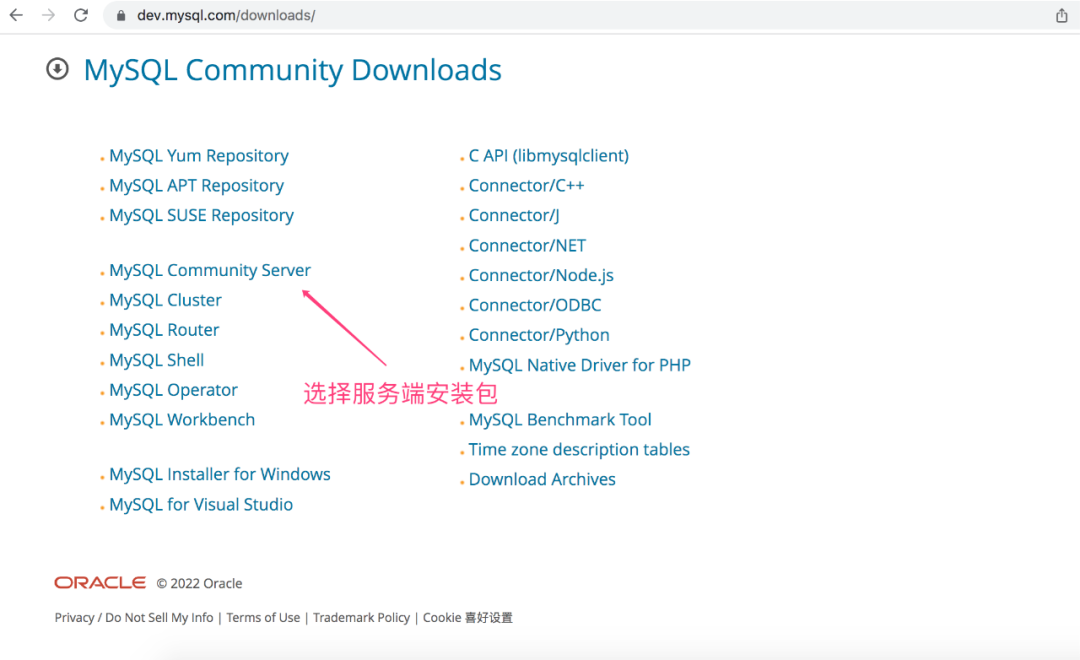Open MySQL Community Server link
Screen dimensions: 1080x660
click(x=210, y=271)
